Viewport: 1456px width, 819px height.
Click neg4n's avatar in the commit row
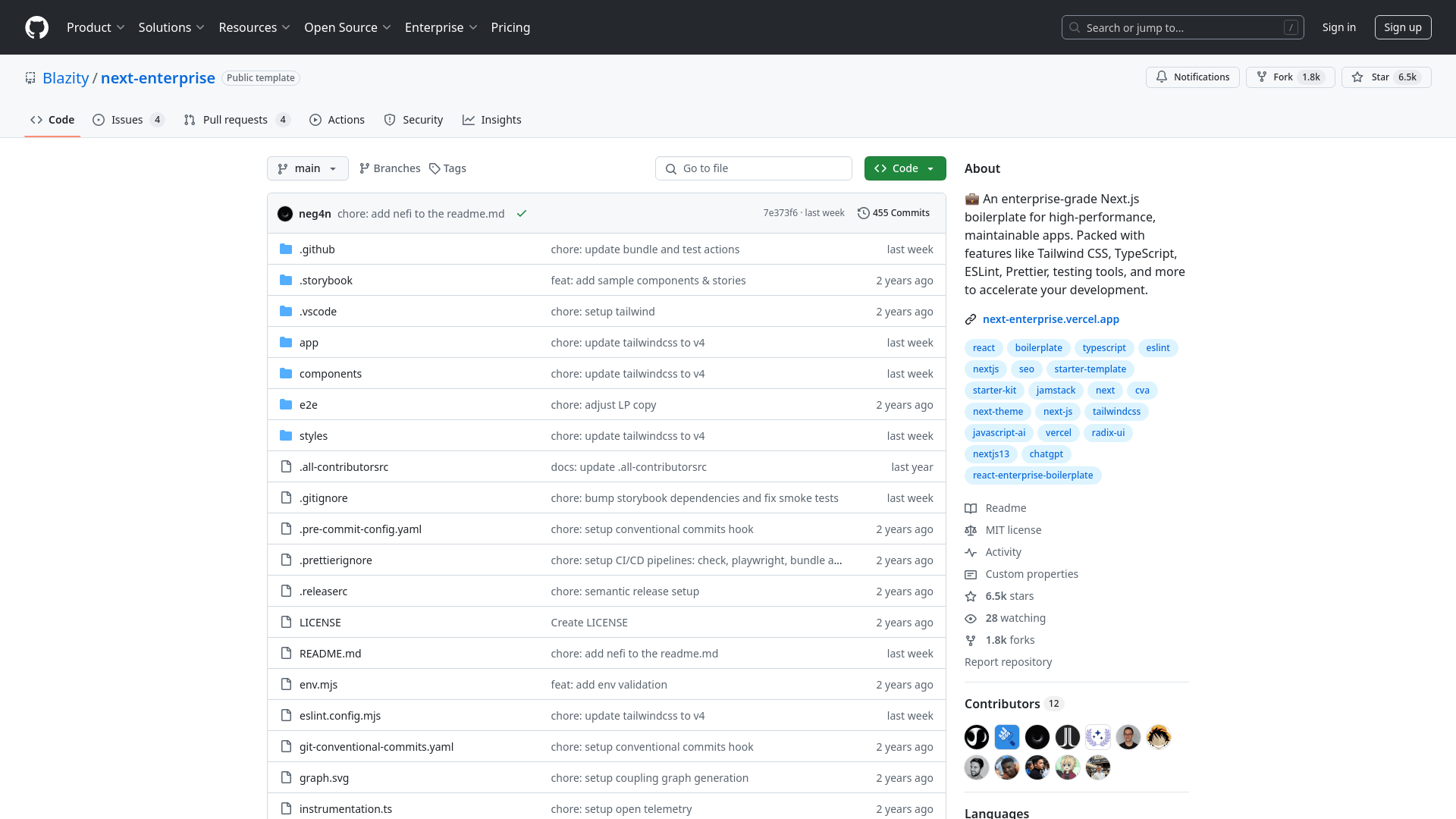(285, 214)
